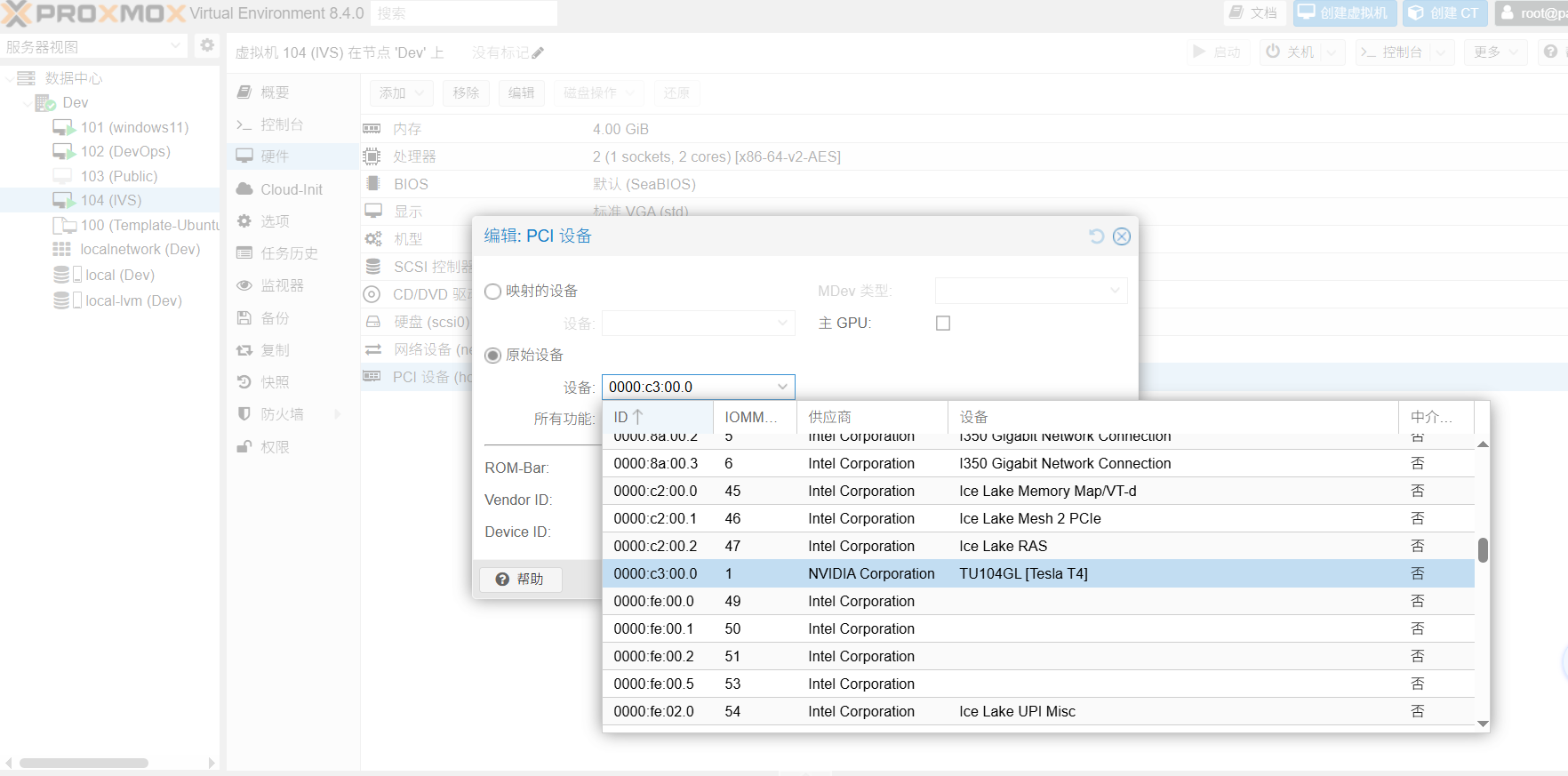Open the Cloud-Init tab
The image size is (1568, 776).
click(292, 189)
